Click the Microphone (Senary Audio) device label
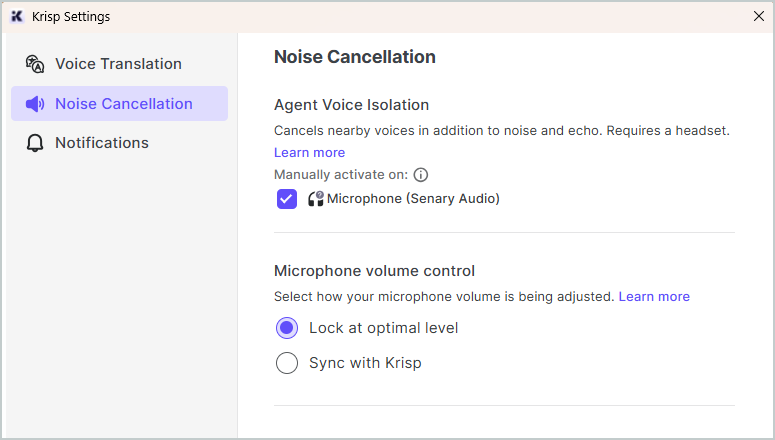Image resolution: width=775 pixels, height=440 pixels. point(413,199)
